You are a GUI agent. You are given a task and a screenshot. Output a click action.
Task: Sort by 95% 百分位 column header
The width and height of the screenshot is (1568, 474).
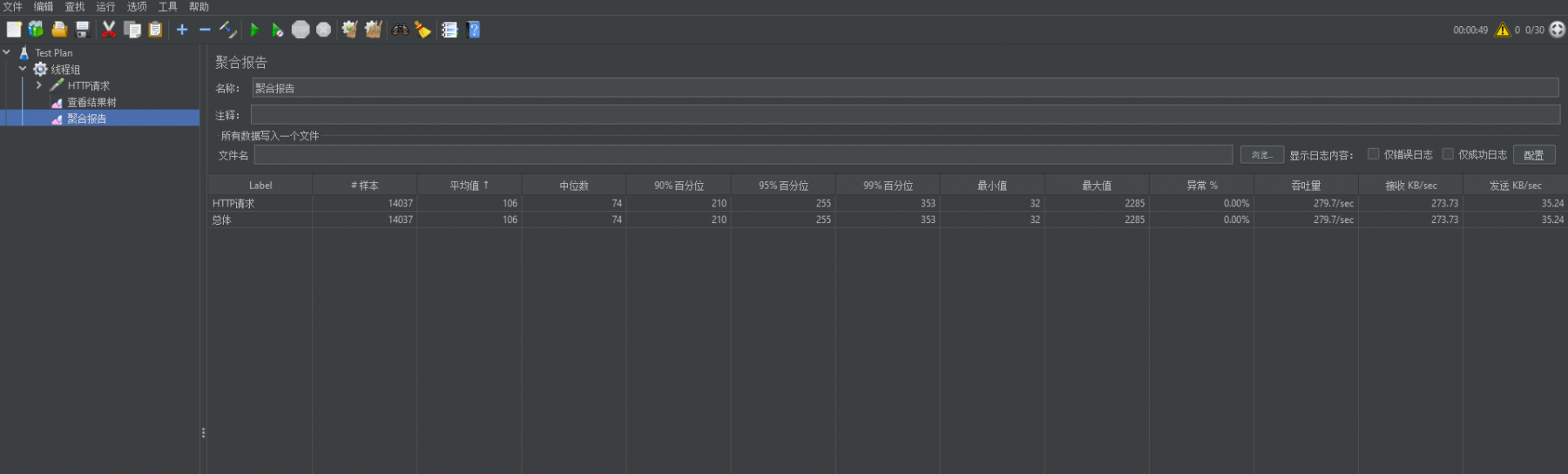coord(783,185)
